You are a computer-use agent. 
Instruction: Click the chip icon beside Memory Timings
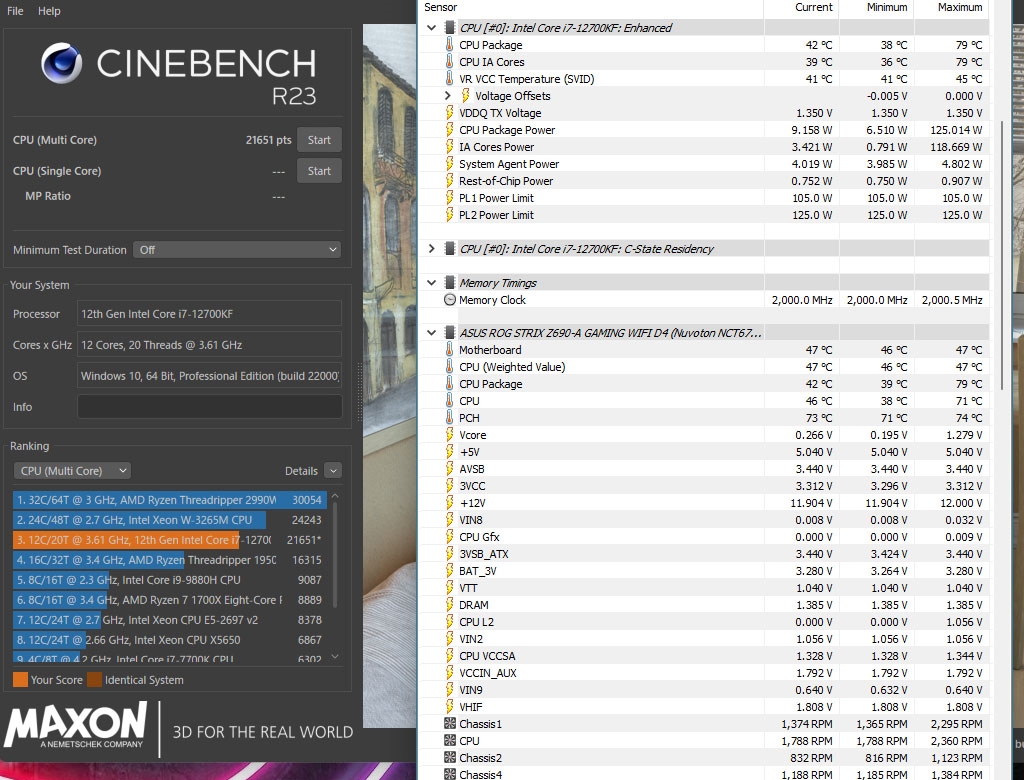449,283
